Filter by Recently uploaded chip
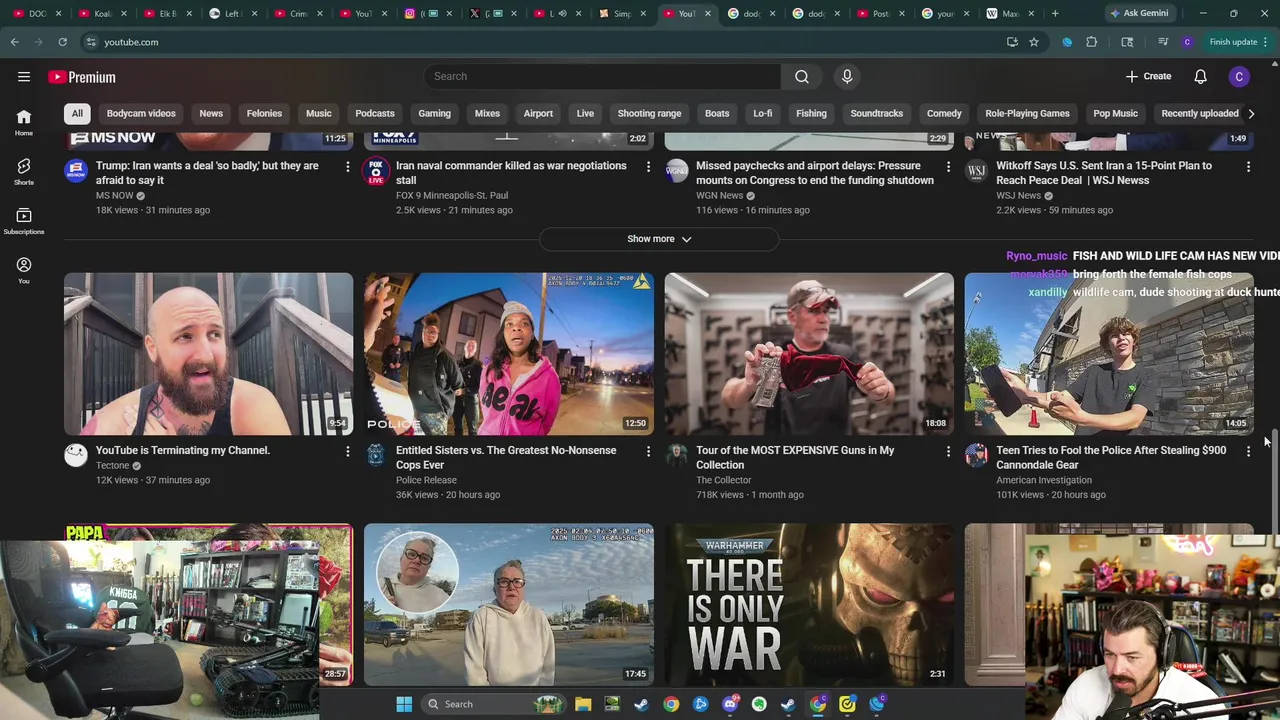The image size is (1280, 720). 1200,113
